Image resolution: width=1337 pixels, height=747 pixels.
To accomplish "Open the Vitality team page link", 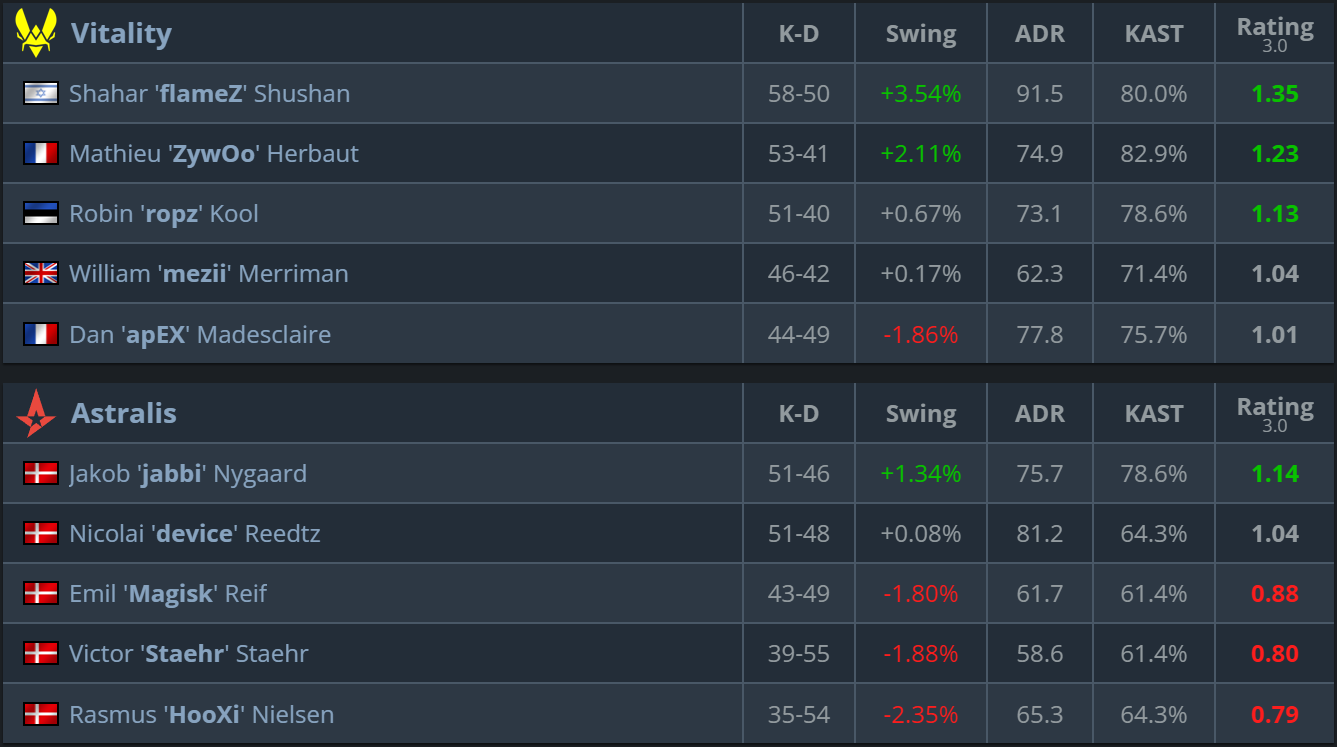I will point(121,34).
